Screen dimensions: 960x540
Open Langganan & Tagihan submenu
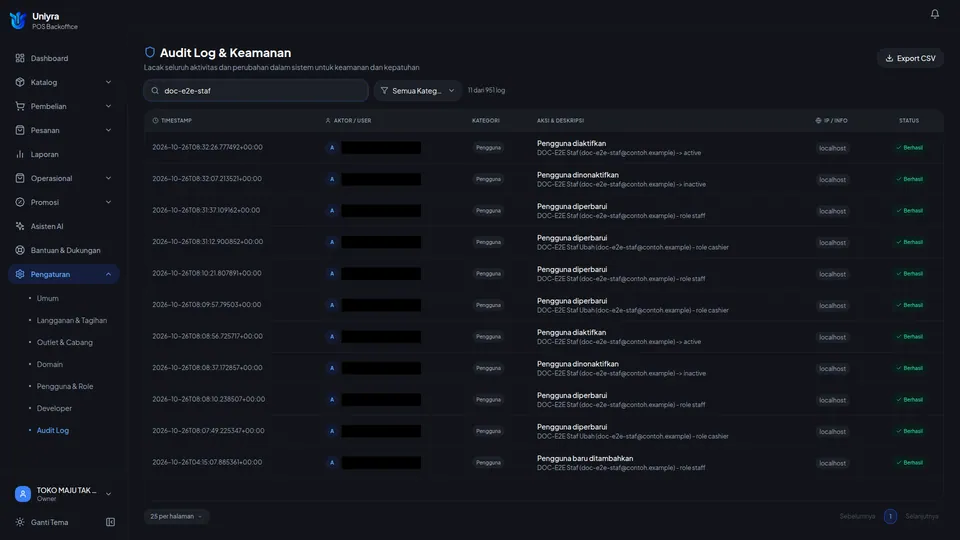(x=72, y=320)
